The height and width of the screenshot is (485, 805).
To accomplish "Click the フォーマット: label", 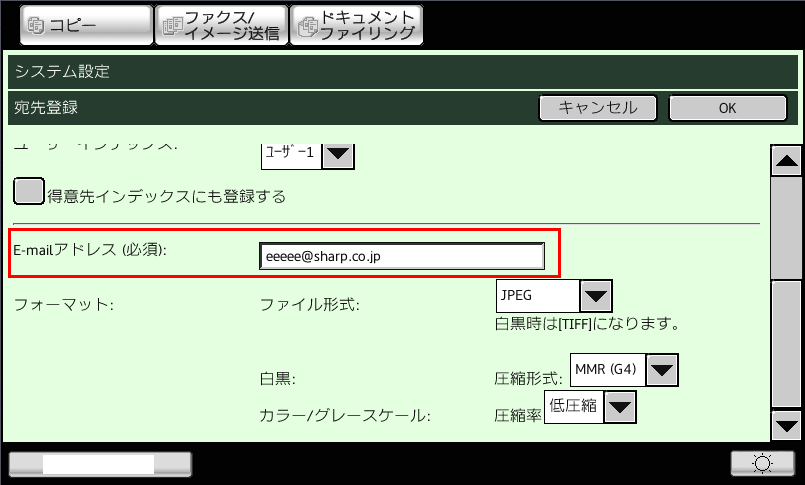I will coord(64,305).
